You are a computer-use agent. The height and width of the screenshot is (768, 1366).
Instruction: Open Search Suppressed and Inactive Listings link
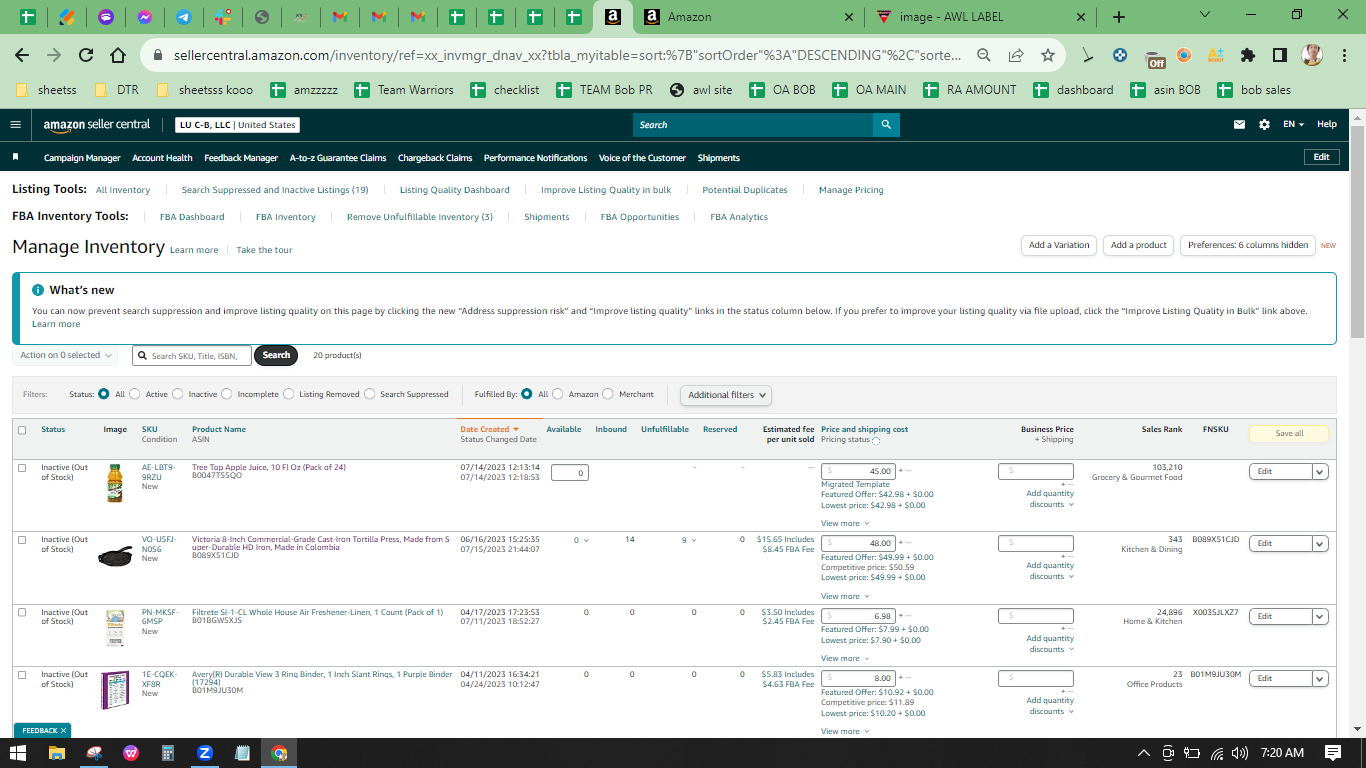point(275,190)
